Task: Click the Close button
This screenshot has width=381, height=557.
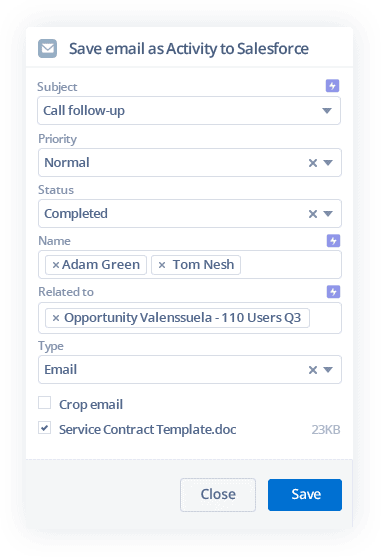Action: [x=218, y=495]
